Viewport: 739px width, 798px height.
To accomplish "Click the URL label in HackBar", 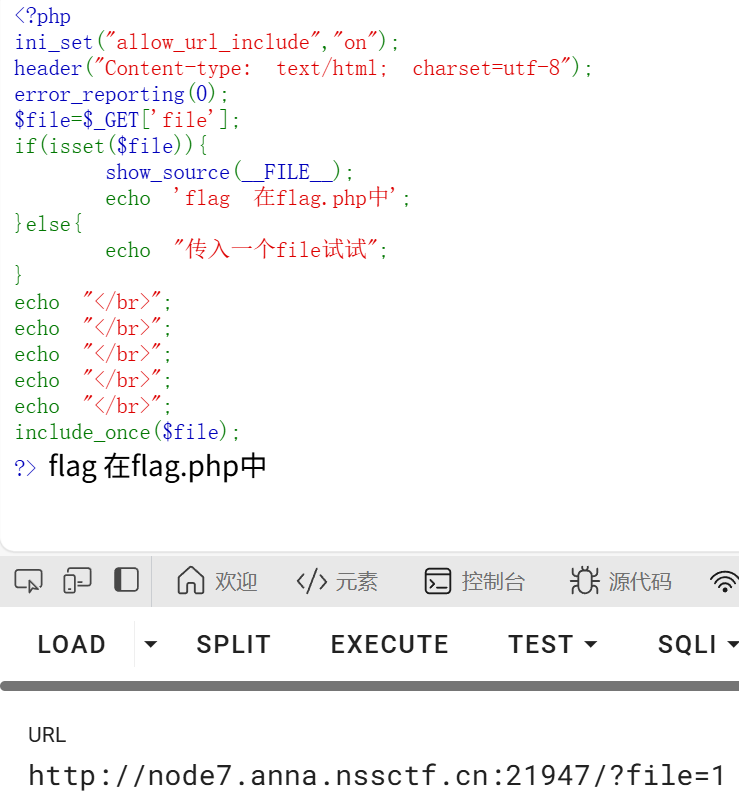I will (47, 735).
